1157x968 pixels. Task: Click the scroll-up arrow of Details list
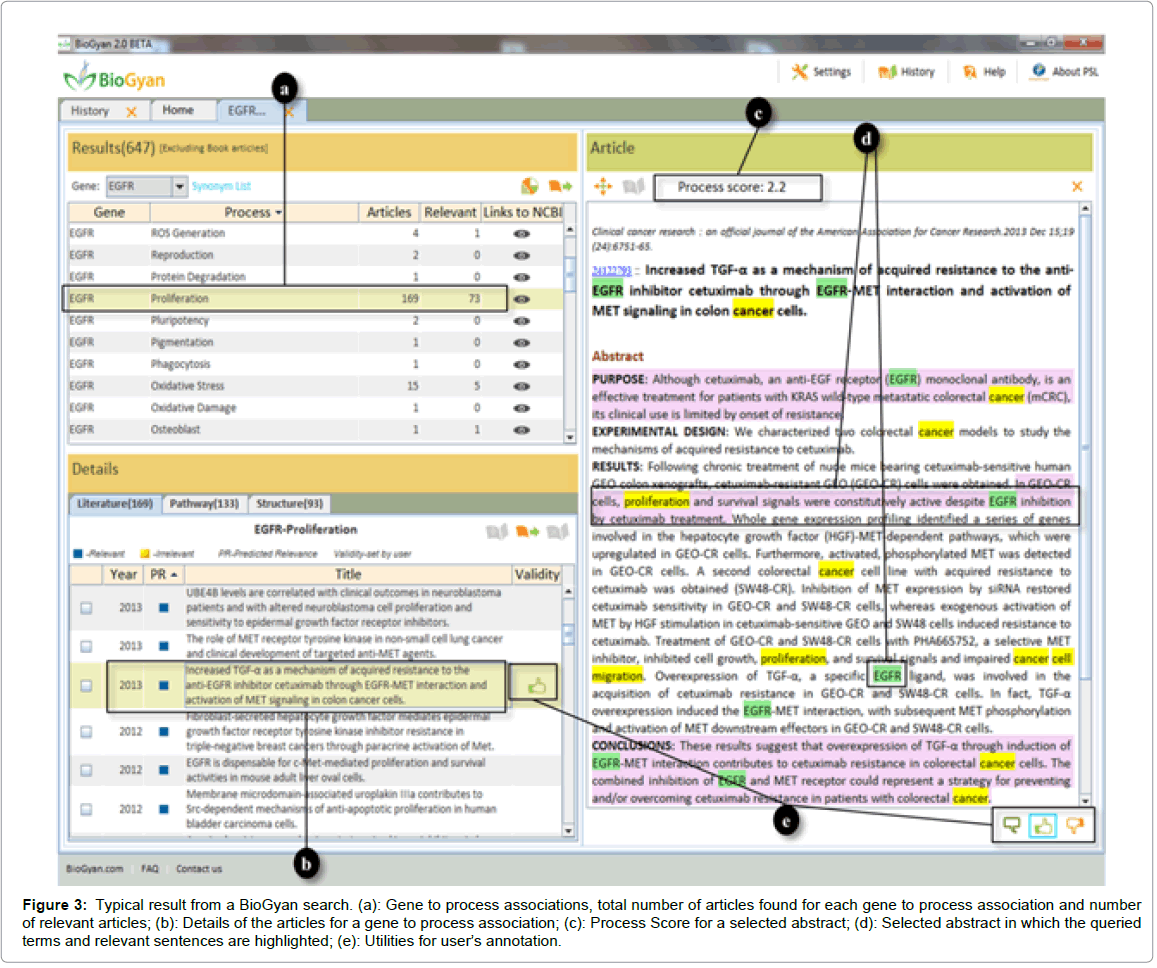pos(568,592)
